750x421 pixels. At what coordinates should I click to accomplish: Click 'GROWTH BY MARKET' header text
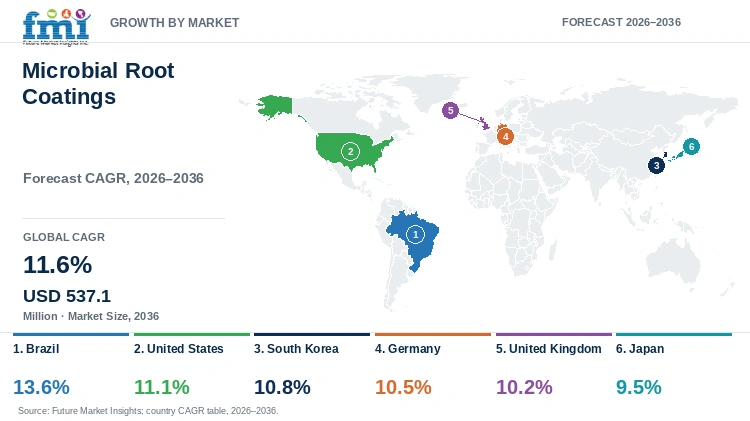(175, 22)
